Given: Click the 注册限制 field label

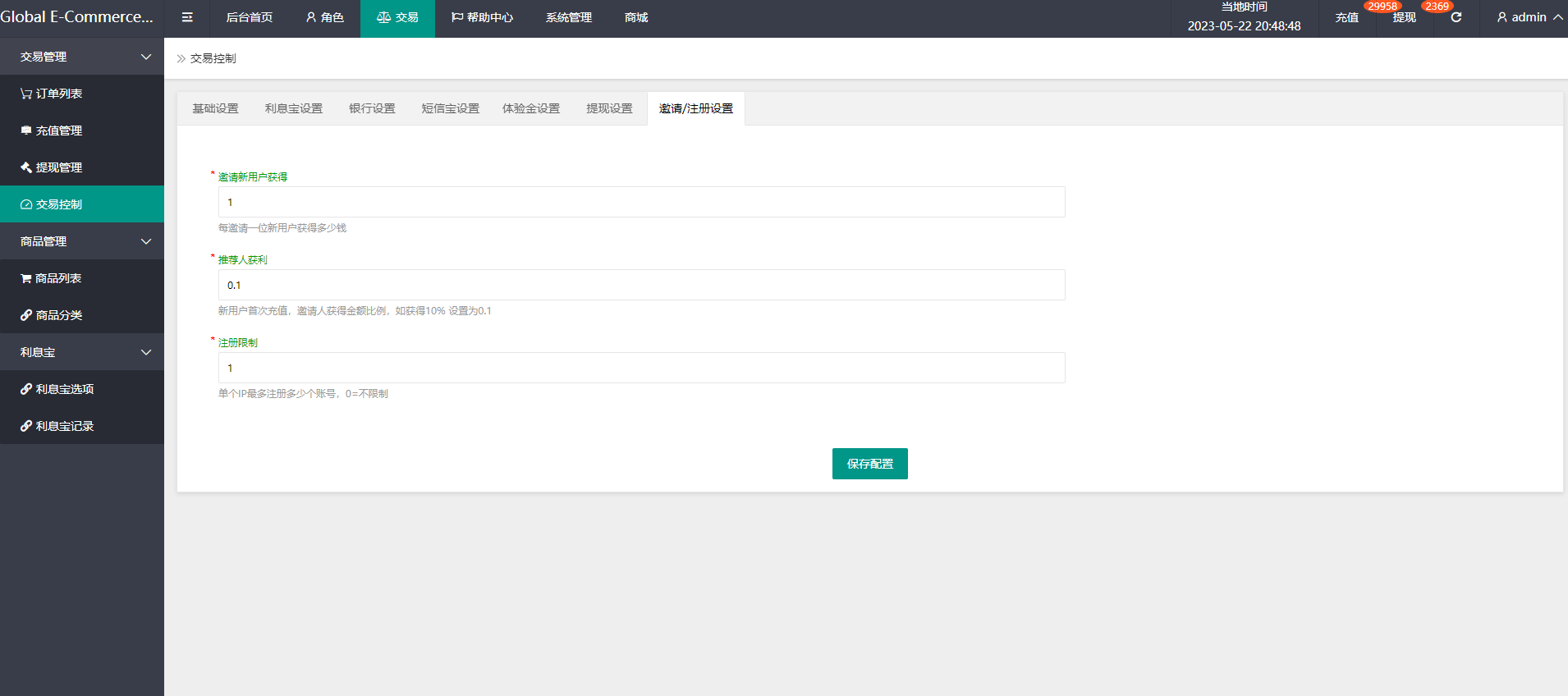Looking at the screenshot, I should tap(238, 343).
